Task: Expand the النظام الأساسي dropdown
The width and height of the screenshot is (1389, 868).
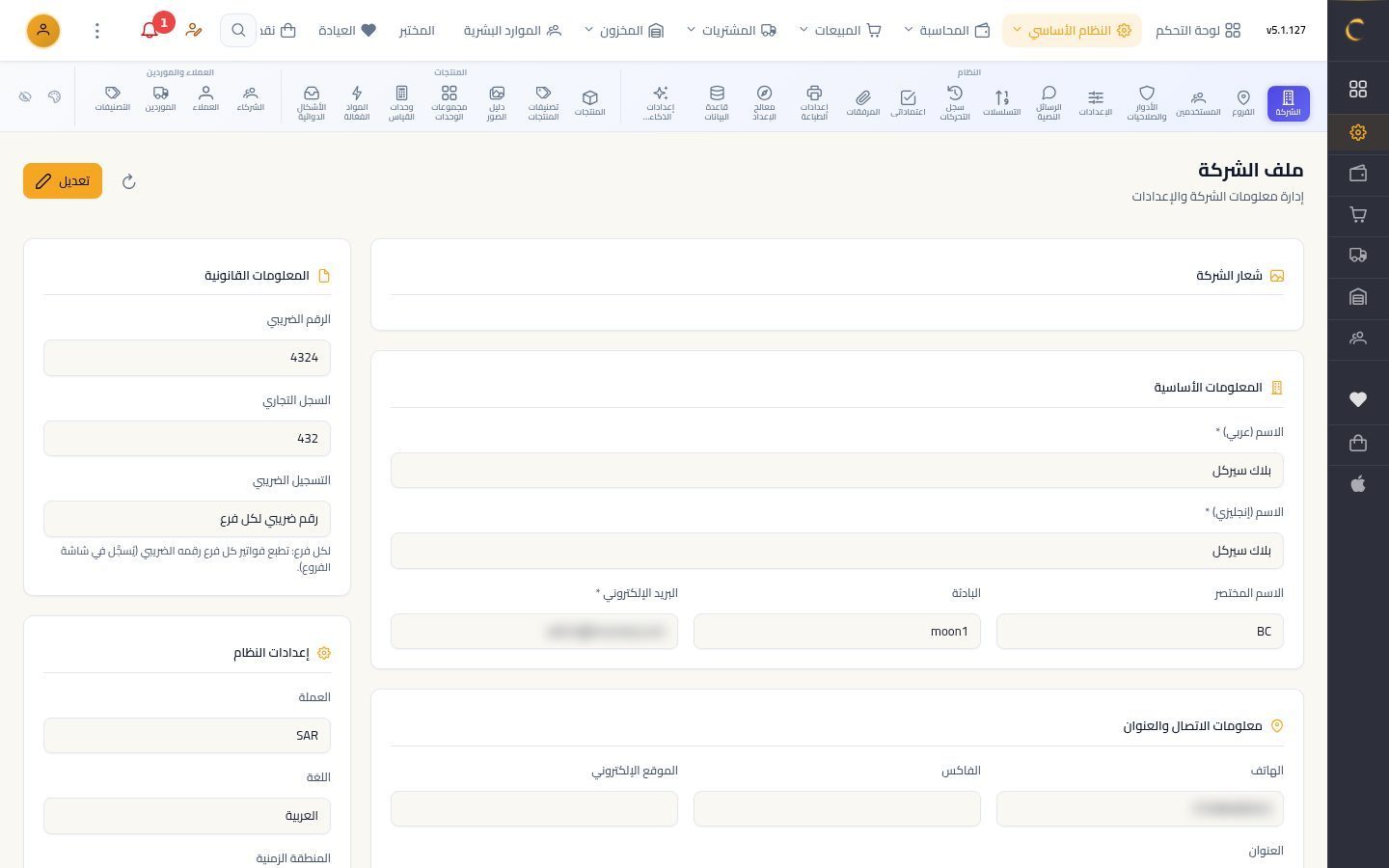Action: point(1072,30)
